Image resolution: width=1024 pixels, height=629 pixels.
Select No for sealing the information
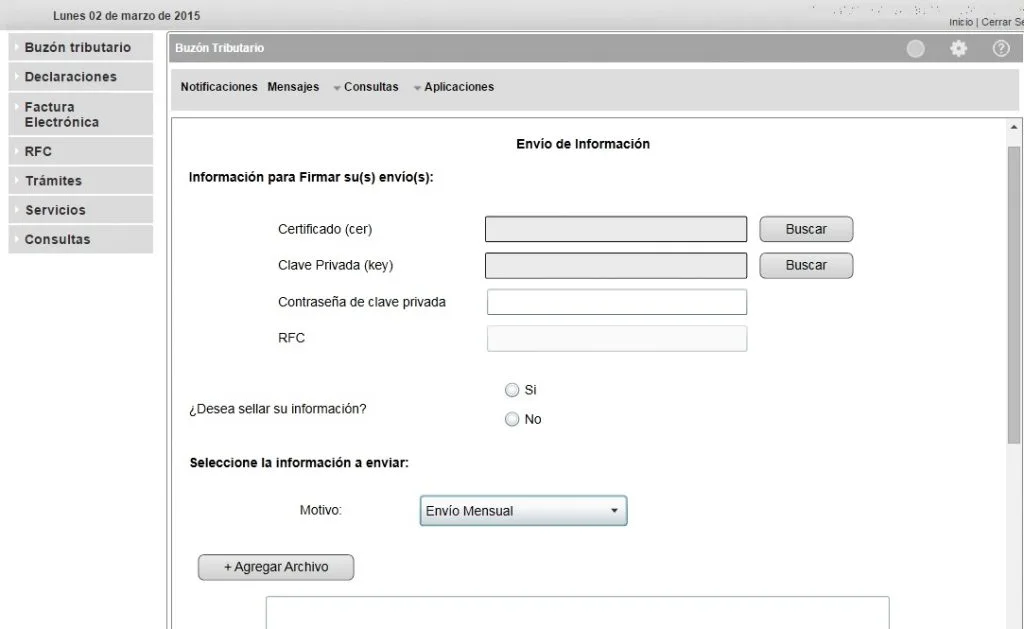(x=512, y=419)
